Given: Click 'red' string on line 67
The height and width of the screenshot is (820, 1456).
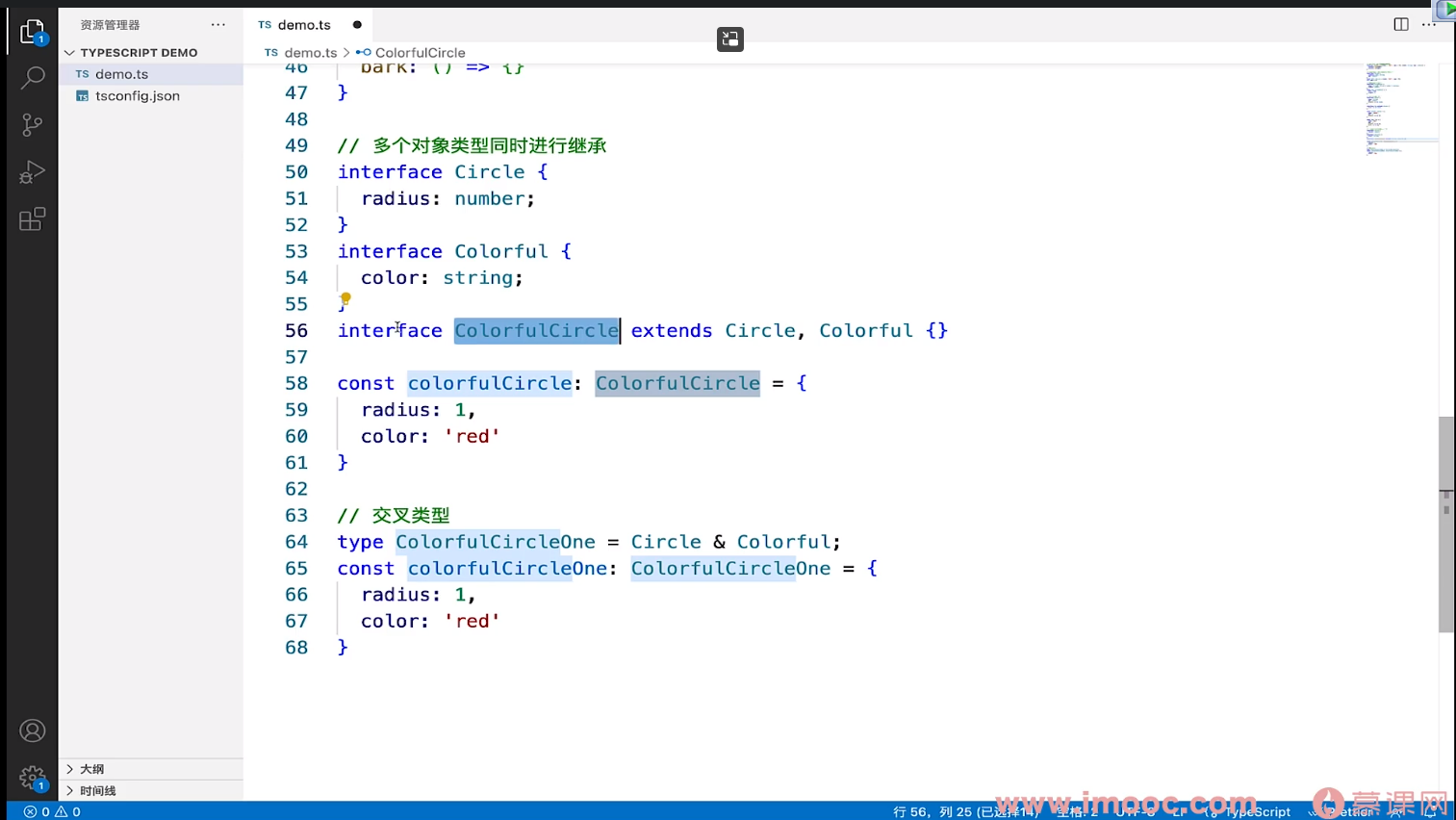Looking at the screenshot, I should coord(472,622).
